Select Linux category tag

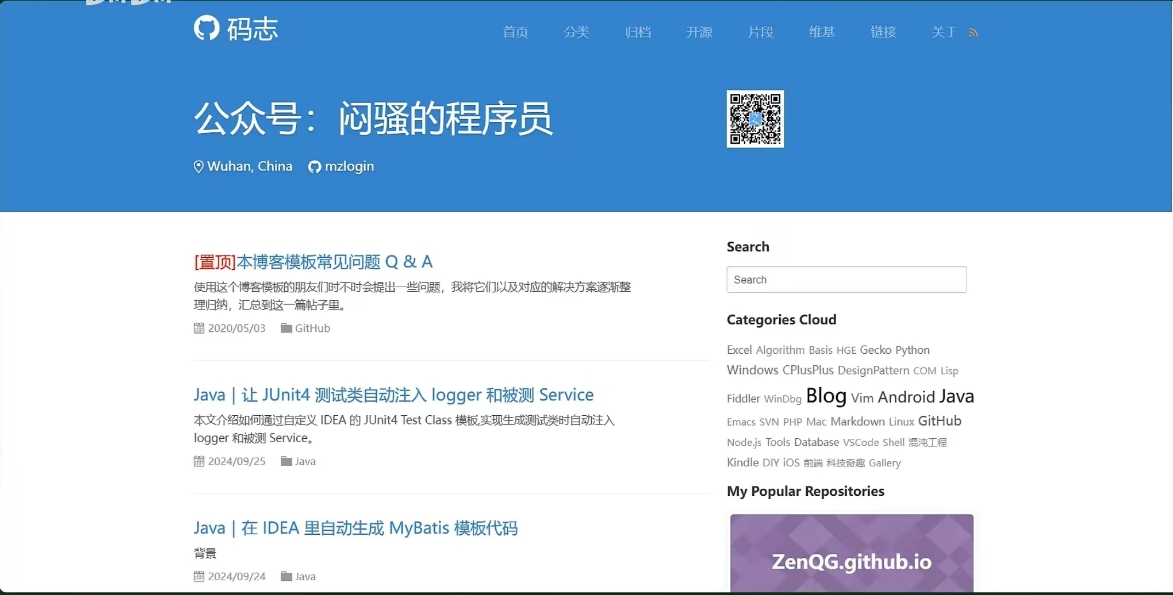tap(901, 421)
